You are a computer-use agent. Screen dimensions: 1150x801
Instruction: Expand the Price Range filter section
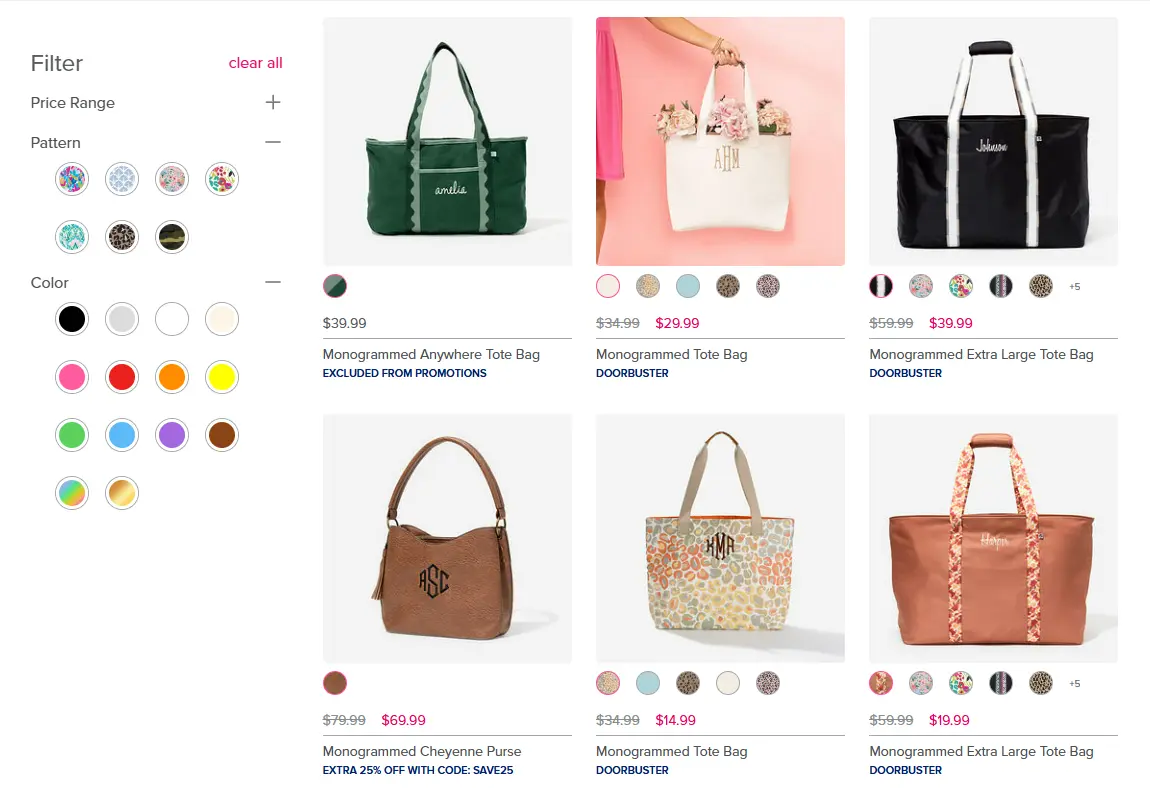pos(272,102)
